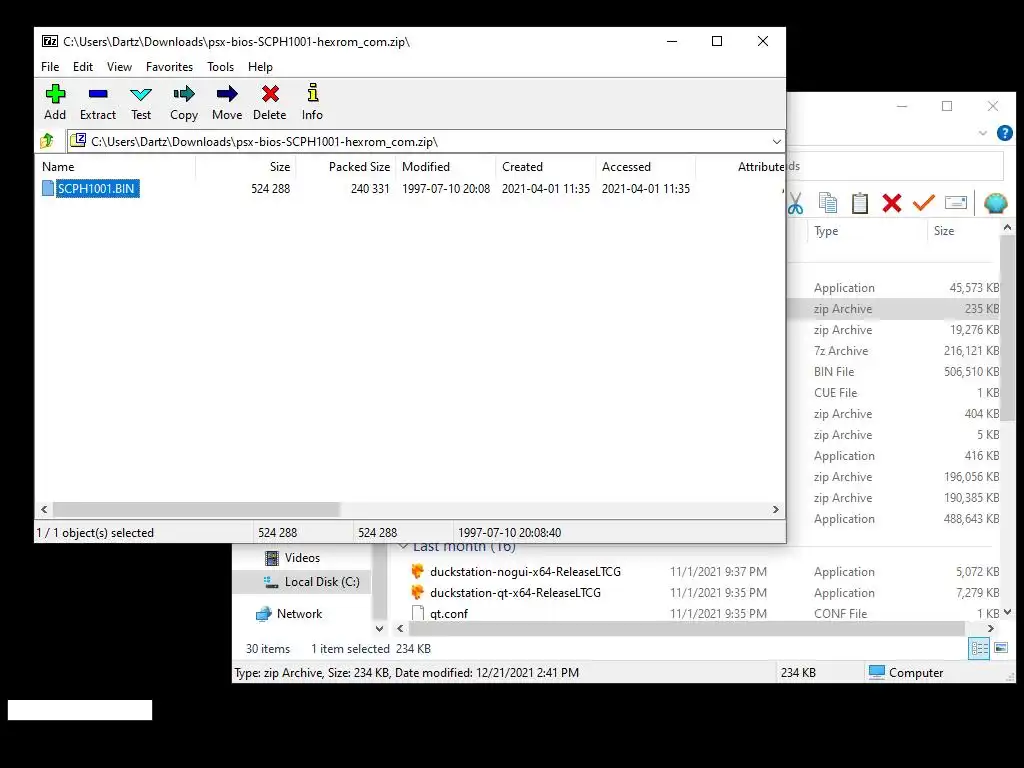Image resolution: width=1024 pixels, height=768 pixels.
Task: Open the File menu in 7-Zip
Action: click(50, 67)
